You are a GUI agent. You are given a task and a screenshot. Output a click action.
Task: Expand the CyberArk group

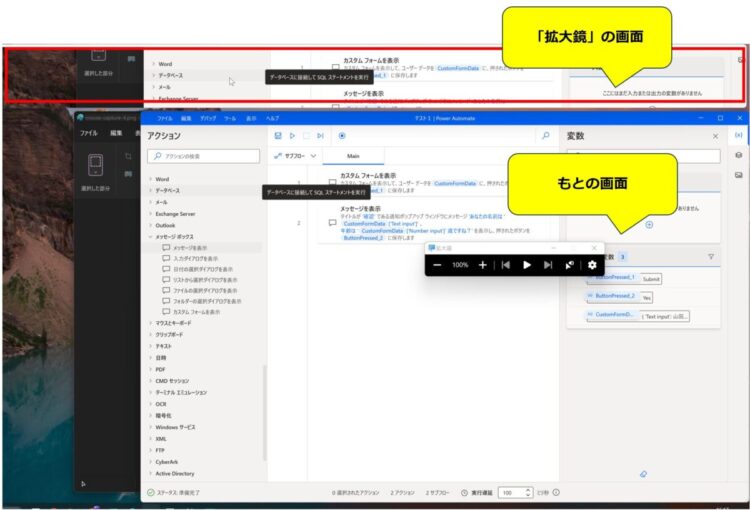tap(150, 462)
